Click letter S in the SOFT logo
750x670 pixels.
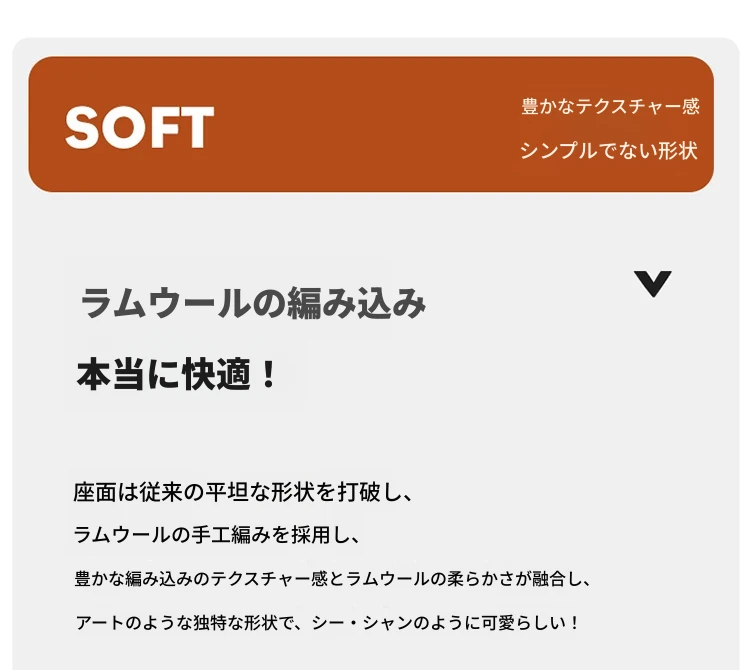click(x=82, y=127)
